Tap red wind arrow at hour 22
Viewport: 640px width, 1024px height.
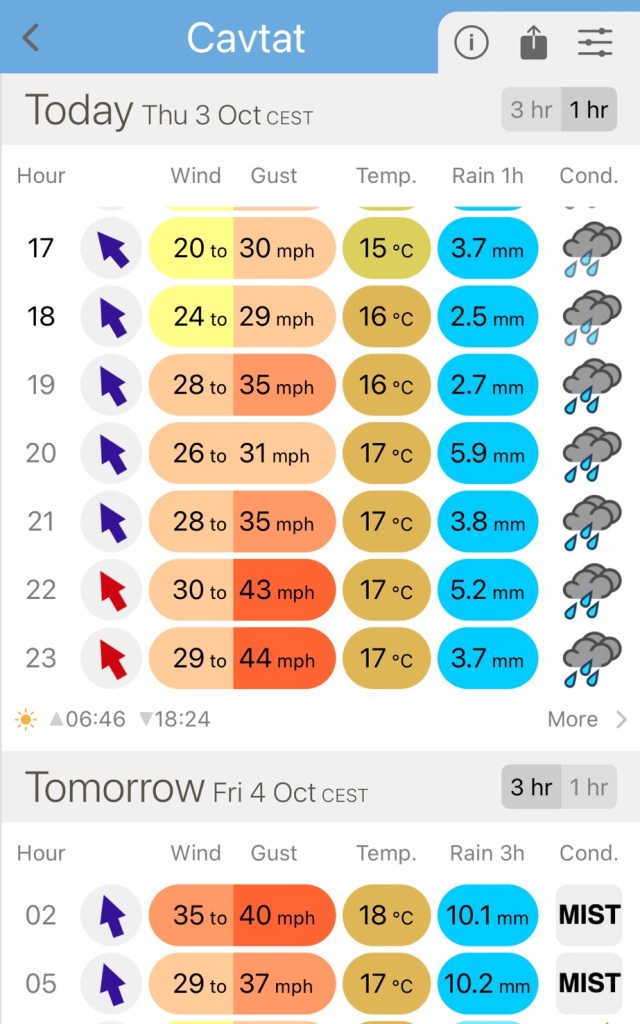pos(113,590)
